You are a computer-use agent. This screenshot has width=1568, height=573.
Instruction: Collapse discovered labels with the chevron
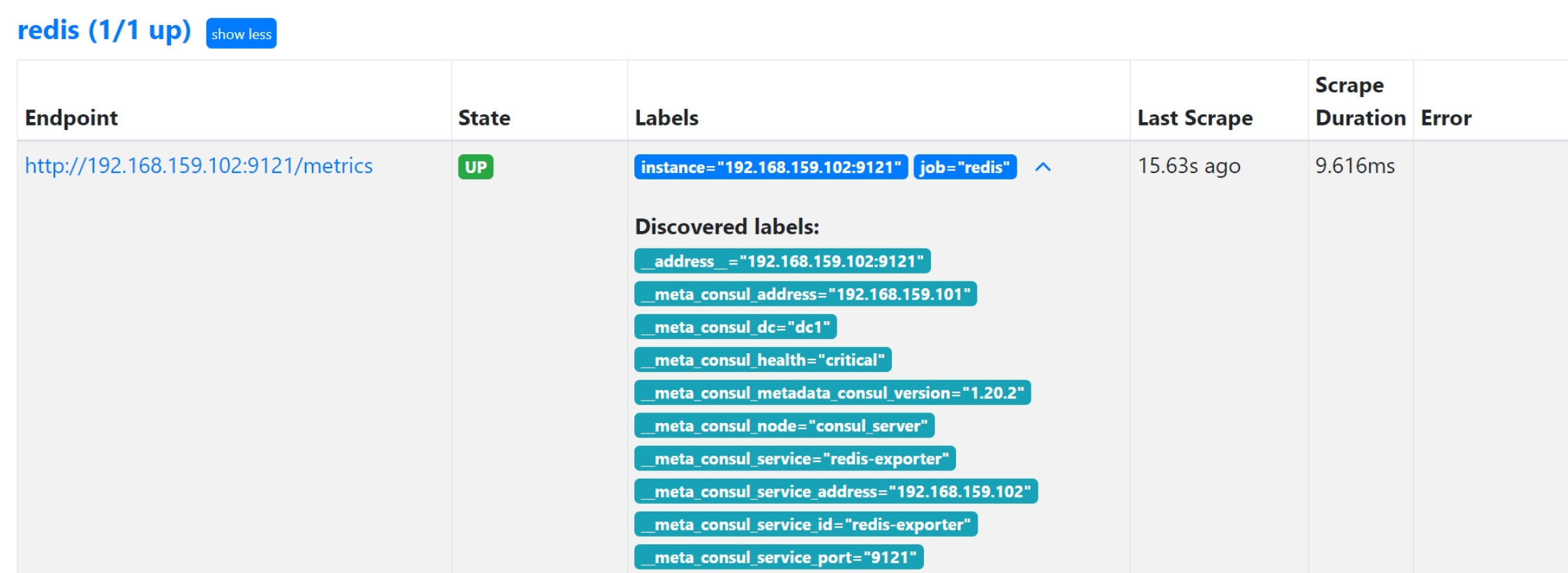click(x=1043, y=167)
